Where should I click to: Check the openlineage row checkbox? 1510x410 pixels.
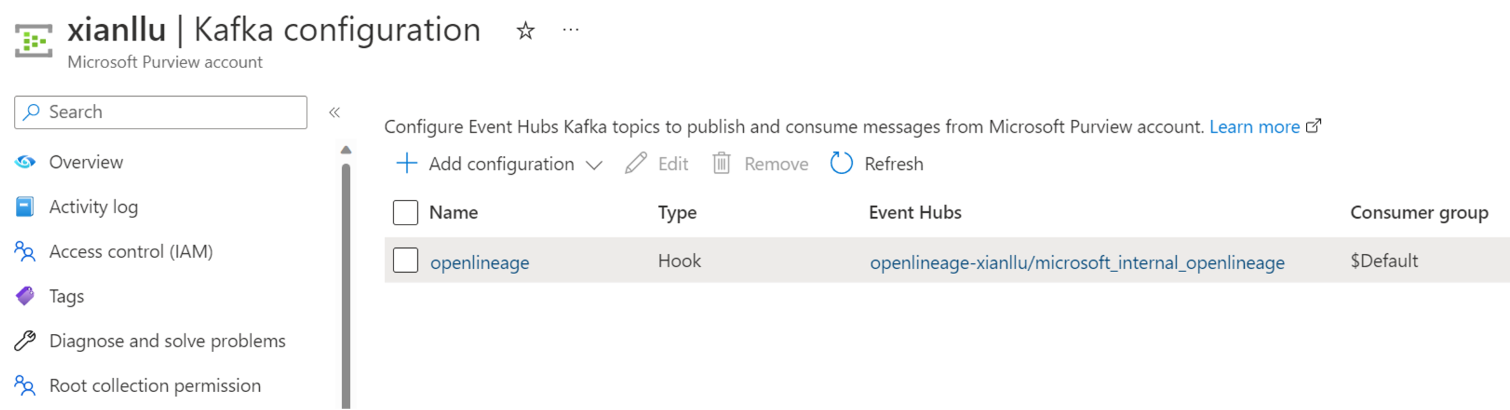405,261
